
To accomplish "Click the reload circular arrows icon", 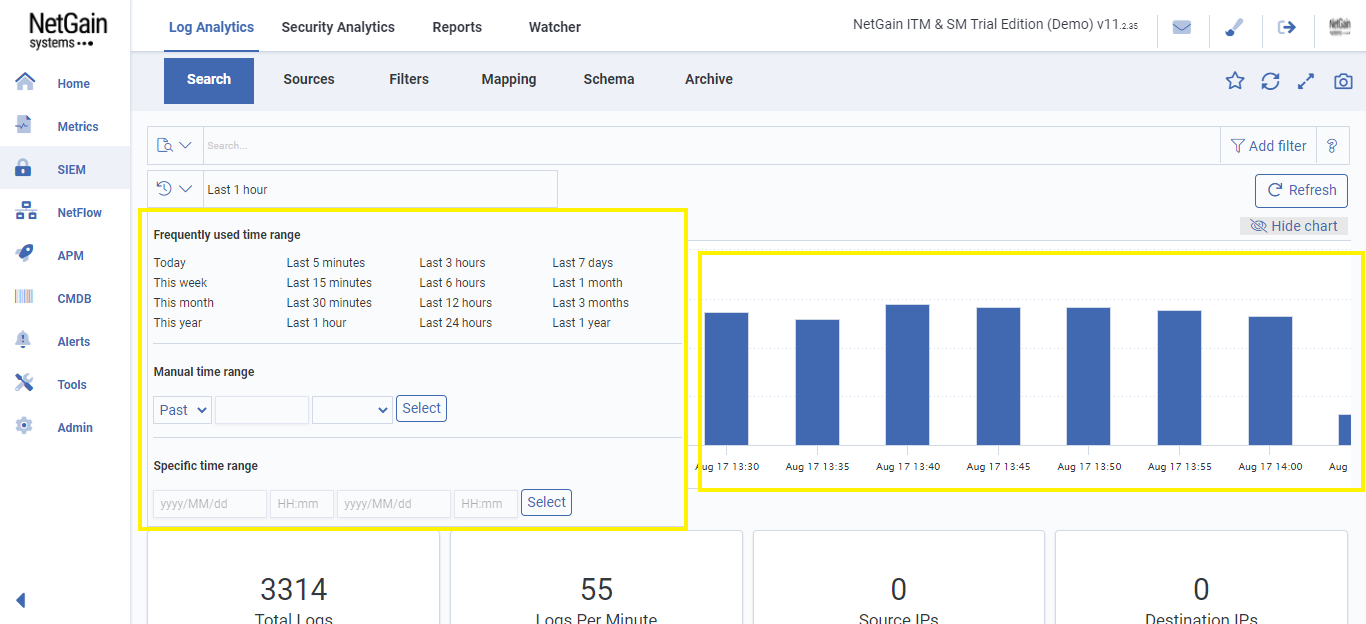I will (x=1270, y=81).
